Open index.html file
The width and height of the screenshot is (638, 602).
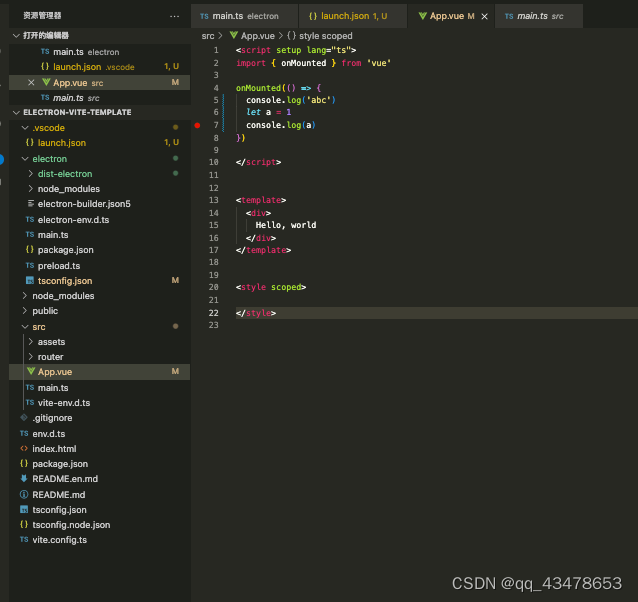click(99, 449)
